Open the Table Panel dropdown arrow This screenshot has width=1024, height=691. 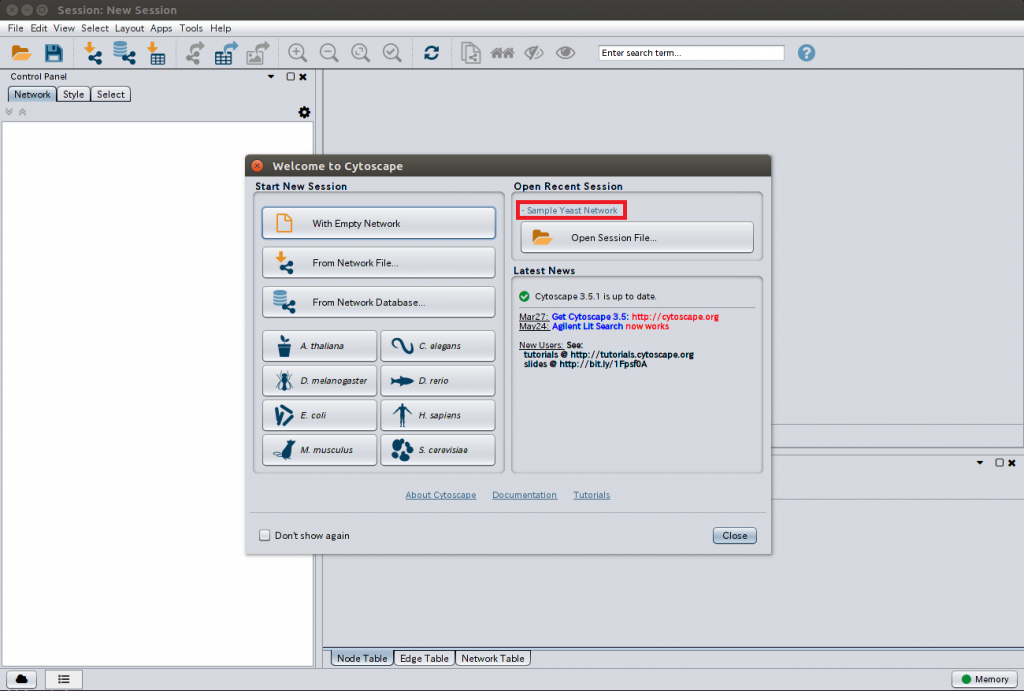(x=980, y=462)
